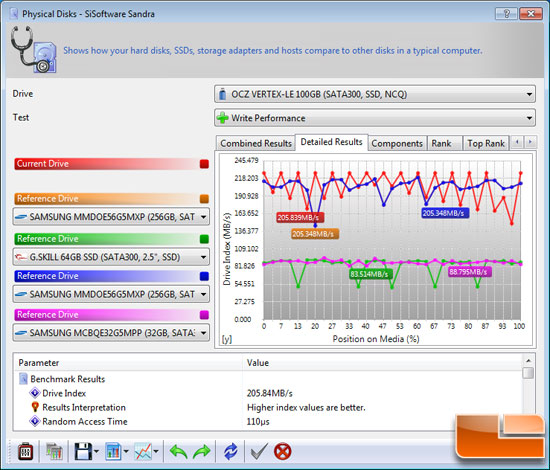Toggle the green Reference Drive color square
The image size is (550, 470).
coord(204,239)
